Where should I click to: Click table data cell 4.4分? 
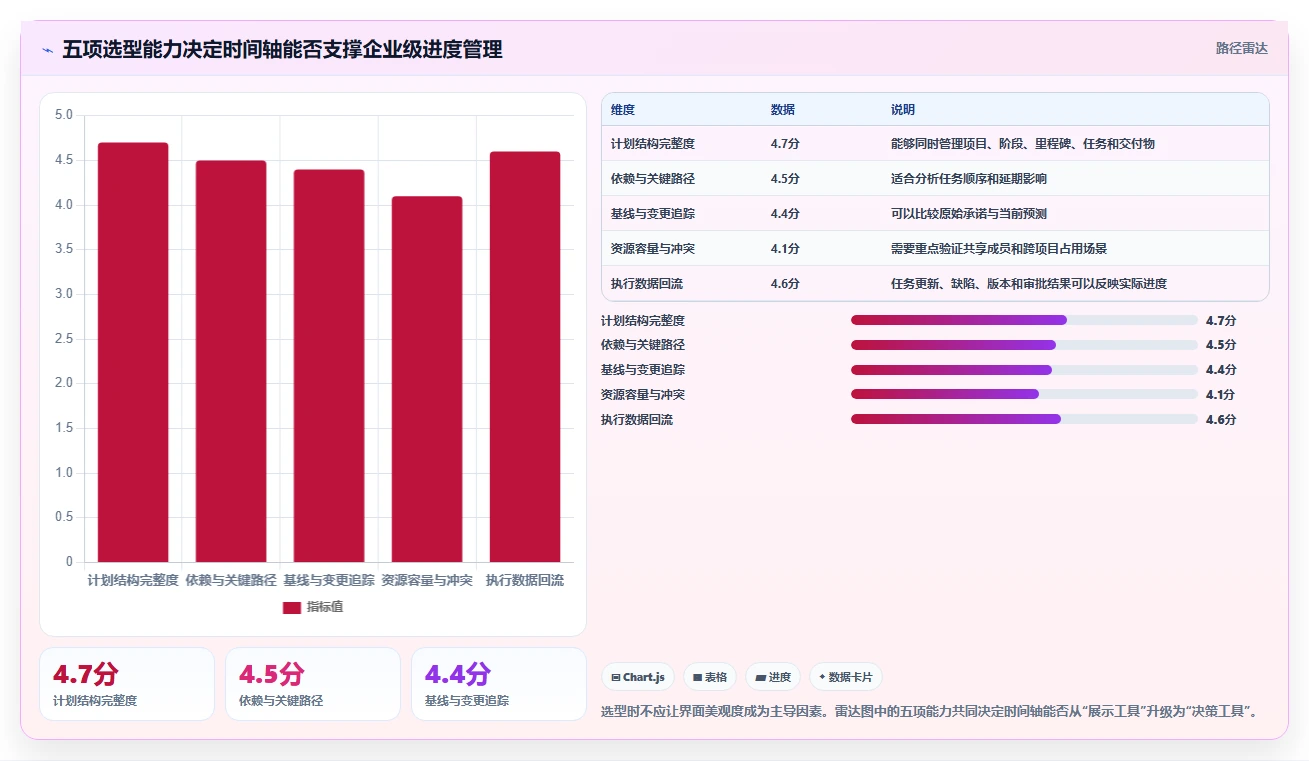pos(785,214)
